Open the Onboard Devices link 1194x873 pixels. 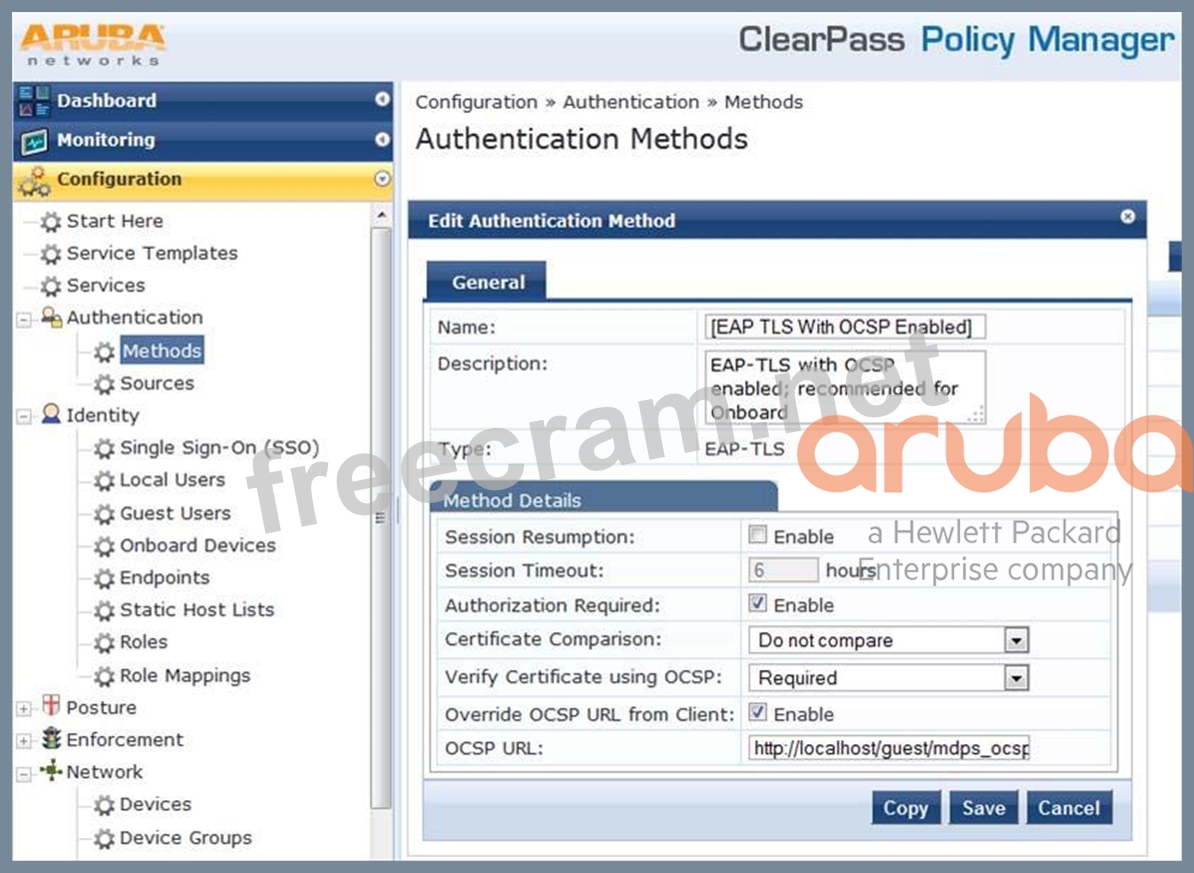click(198, 545)
